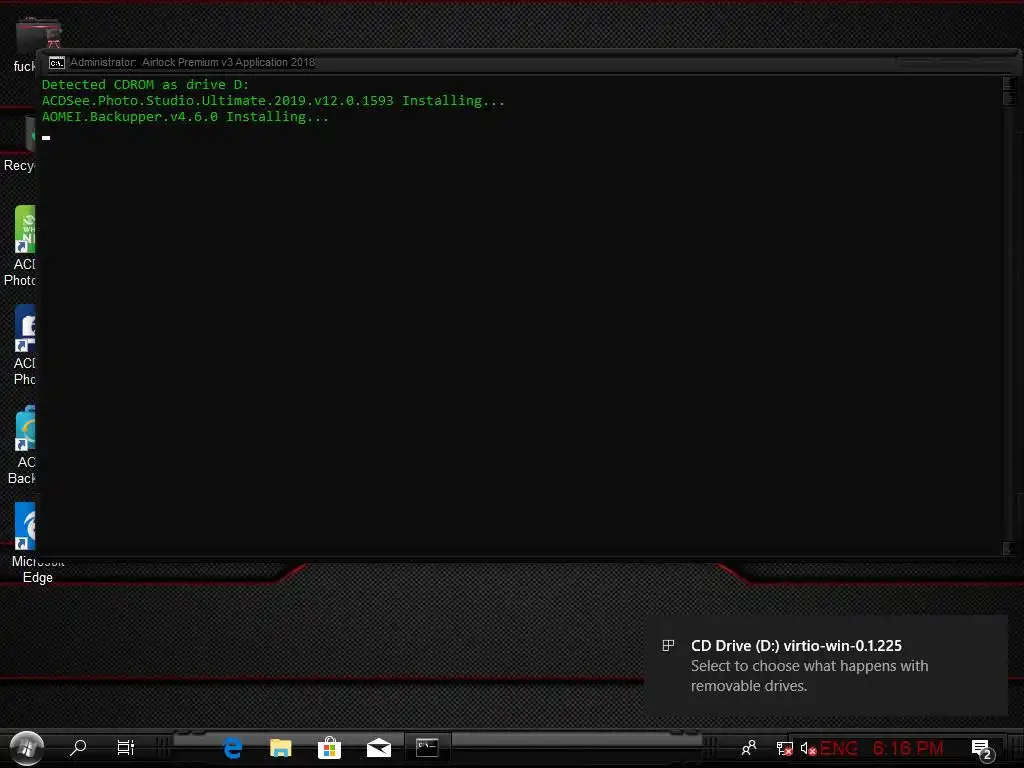Open People icon in system tray
Viewport: 1024px width, 768px height.
pyautogui.click(x=749, y=748)
